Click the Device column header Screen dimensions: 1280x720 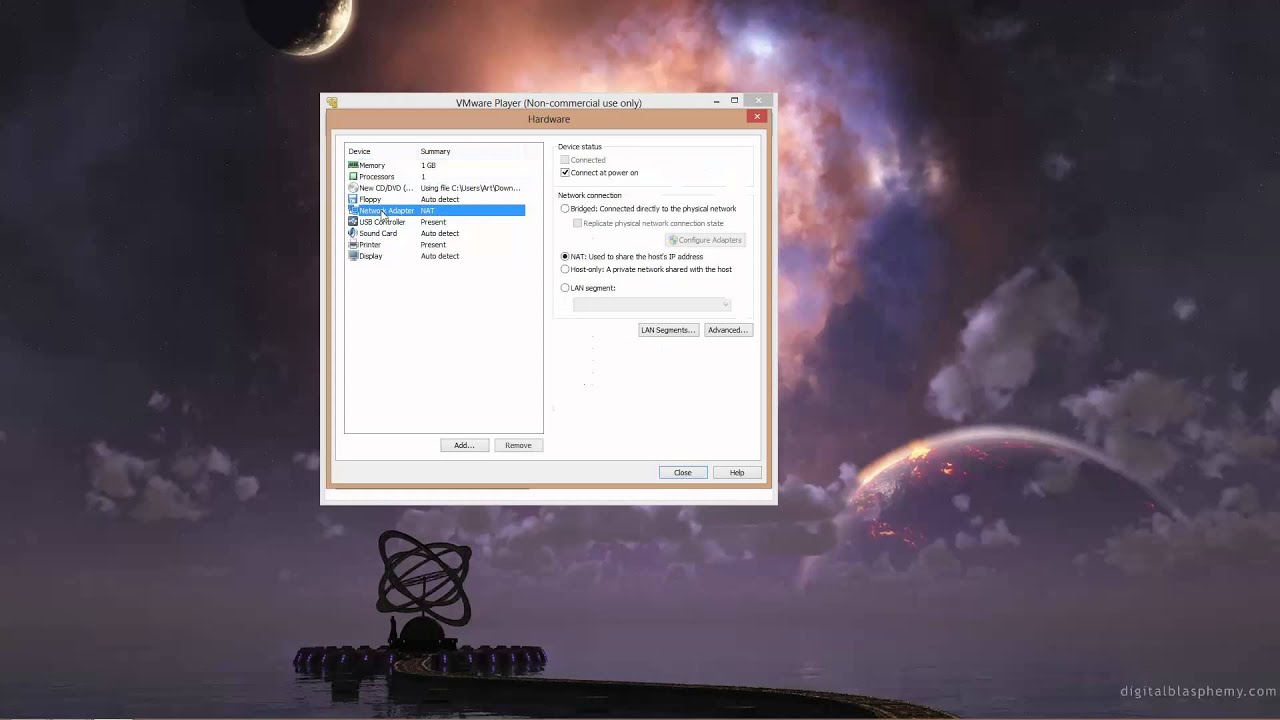click(x=359, y=151)
